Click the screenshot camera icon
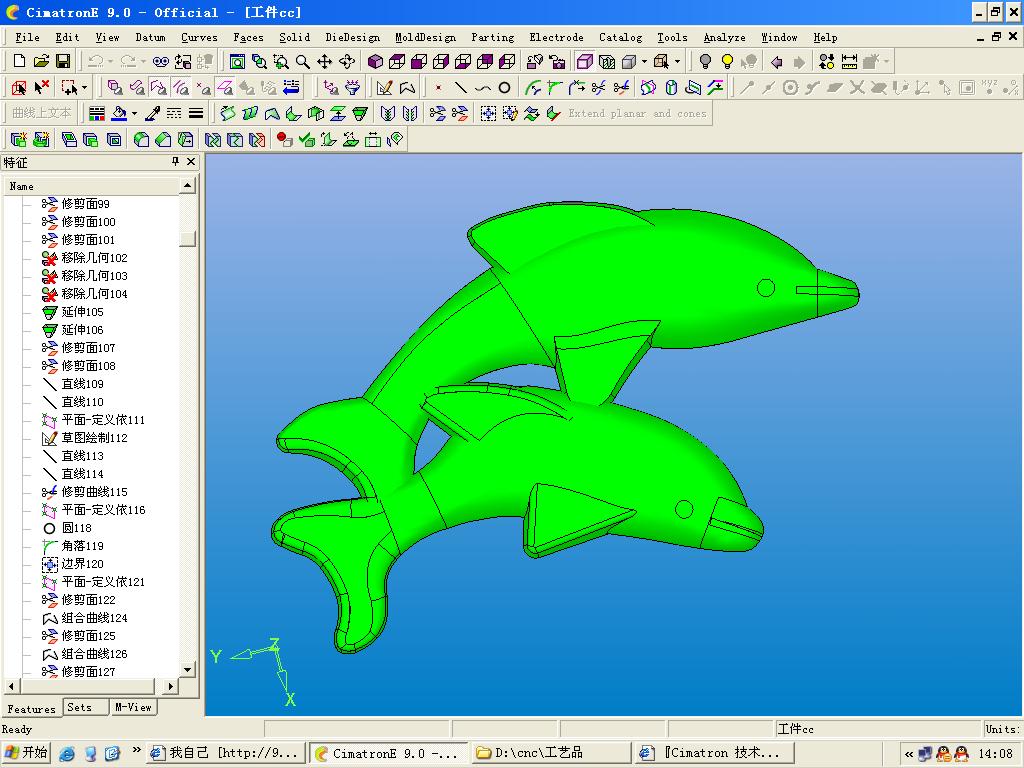This screenshot has height=768, width=1024. pyautogui.click(x=557, y=61)
